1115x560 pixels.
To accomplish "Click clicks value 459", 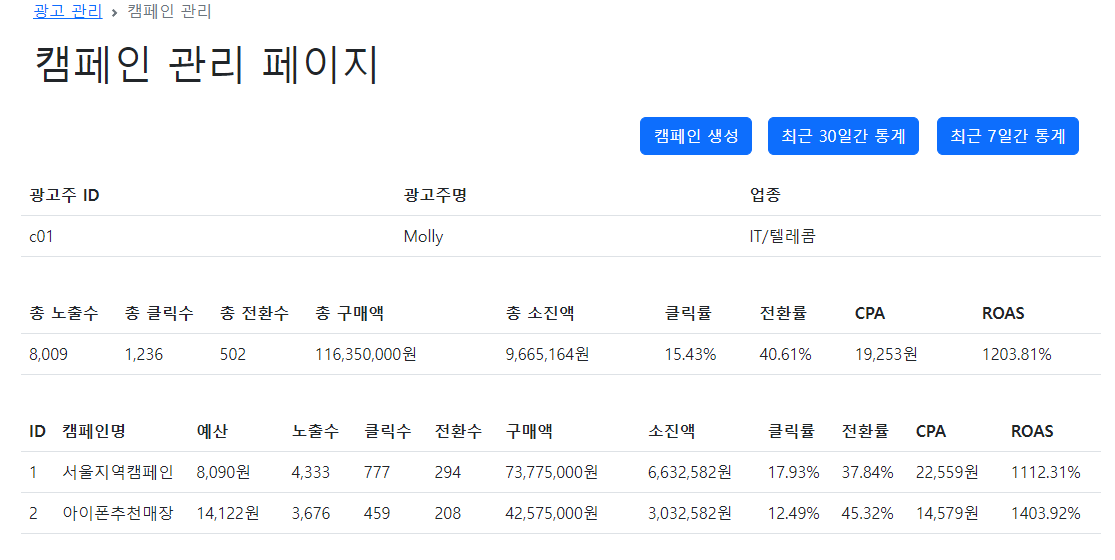I will [377, 514].
